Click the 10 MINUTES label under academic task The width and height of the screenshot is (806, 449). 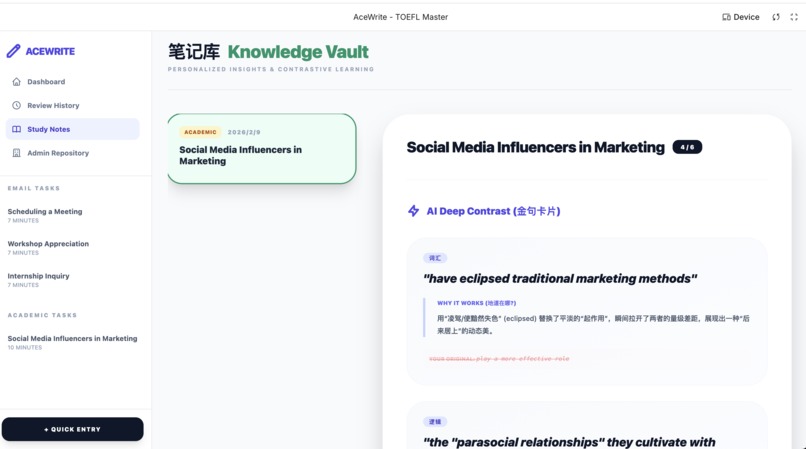25,348
